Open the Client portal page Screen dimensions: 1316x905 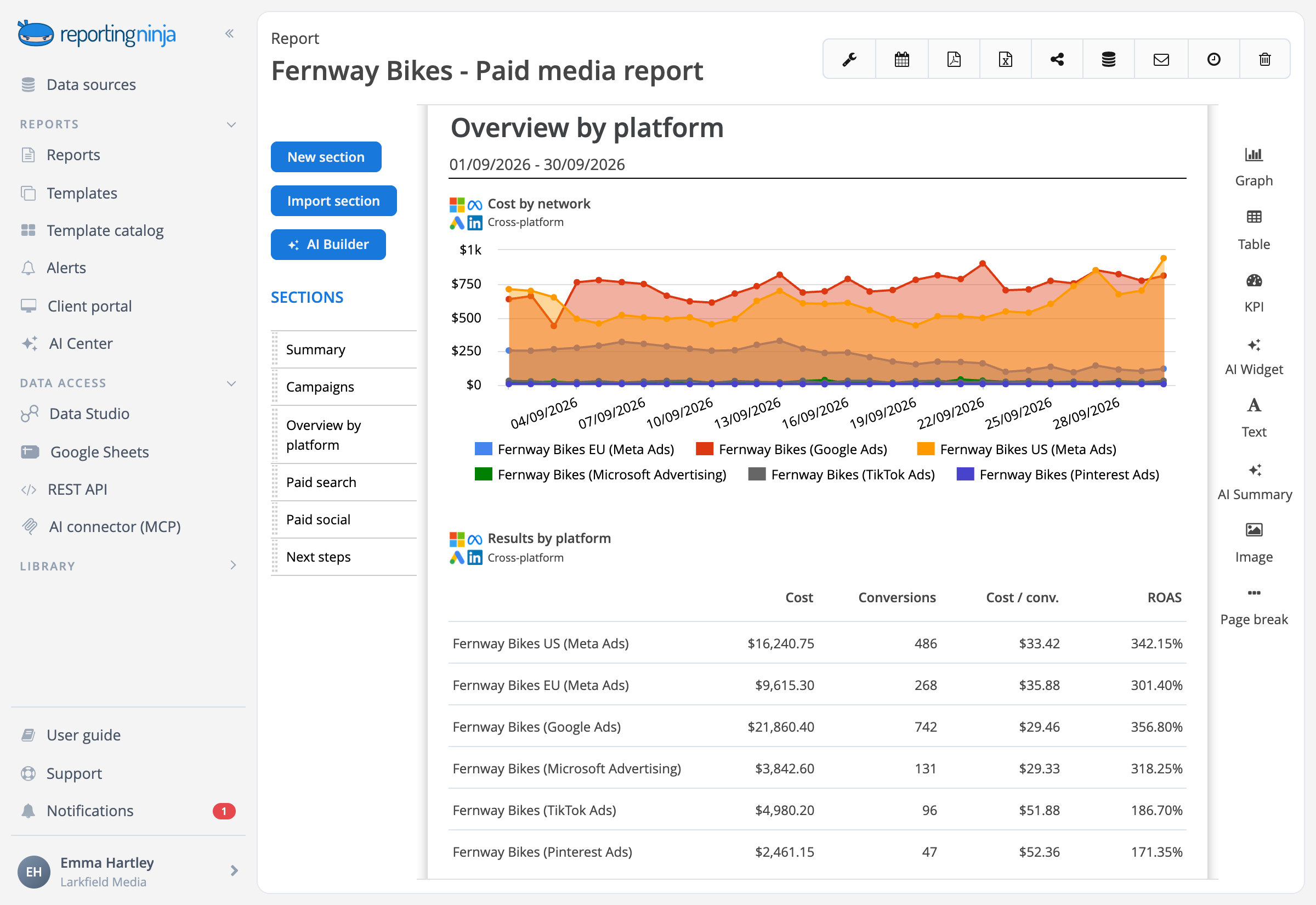tap(89, 306)
